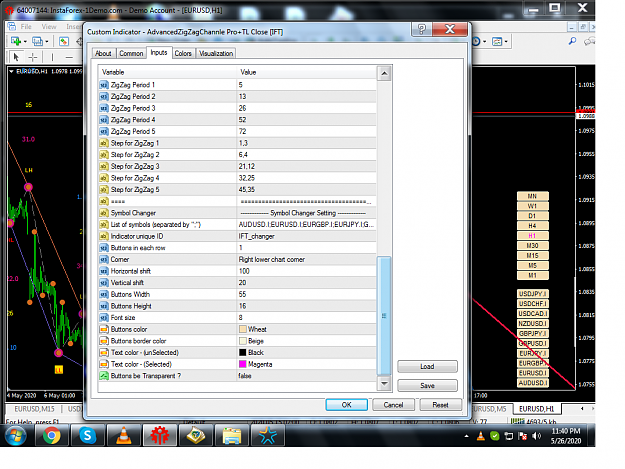Click the Profiles toolbar icon
Viewport: 625px width, 469px height.
pos(37,41)
